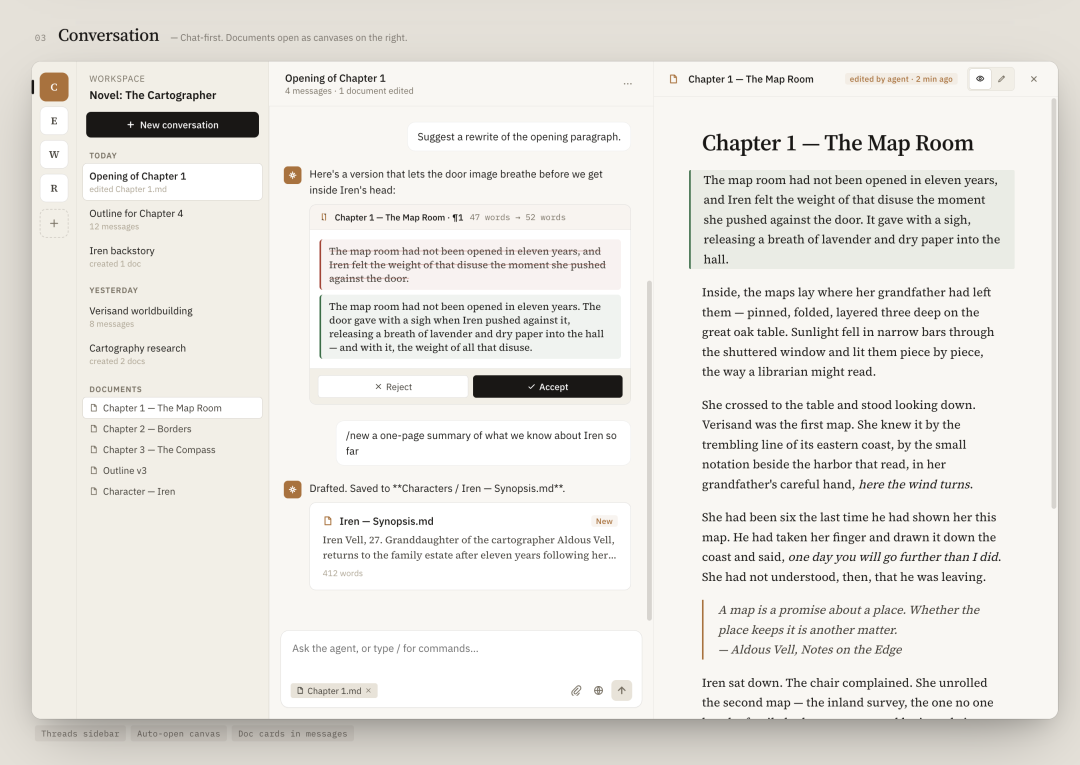This screenshot has height=765, width=1080.
Task: Switch canvas to preview eye mode
Action: (x=980, y=79)
